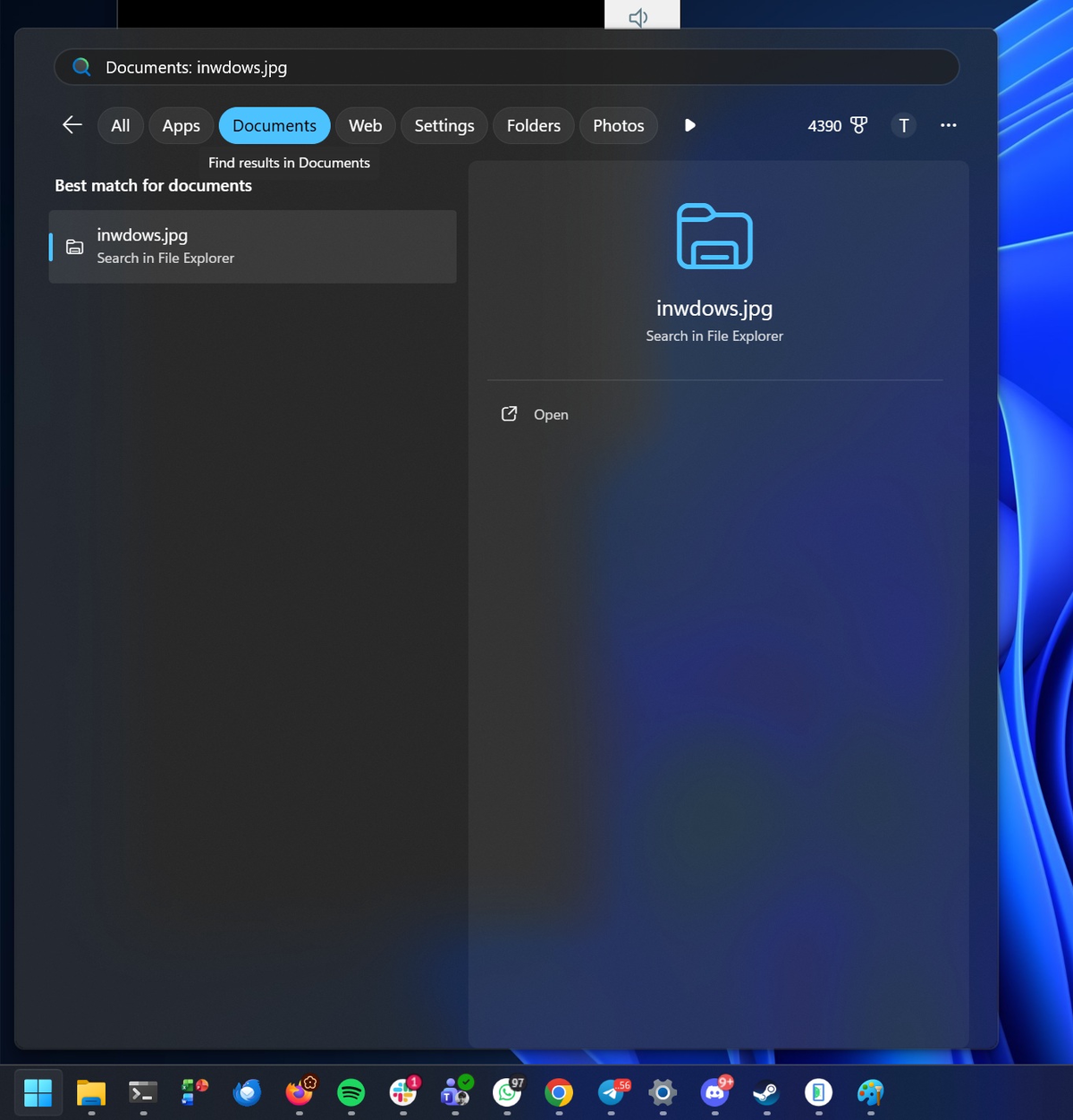1073x1120 pixels.
Task: Click the search magnifier icon
Action: (81, 67)
